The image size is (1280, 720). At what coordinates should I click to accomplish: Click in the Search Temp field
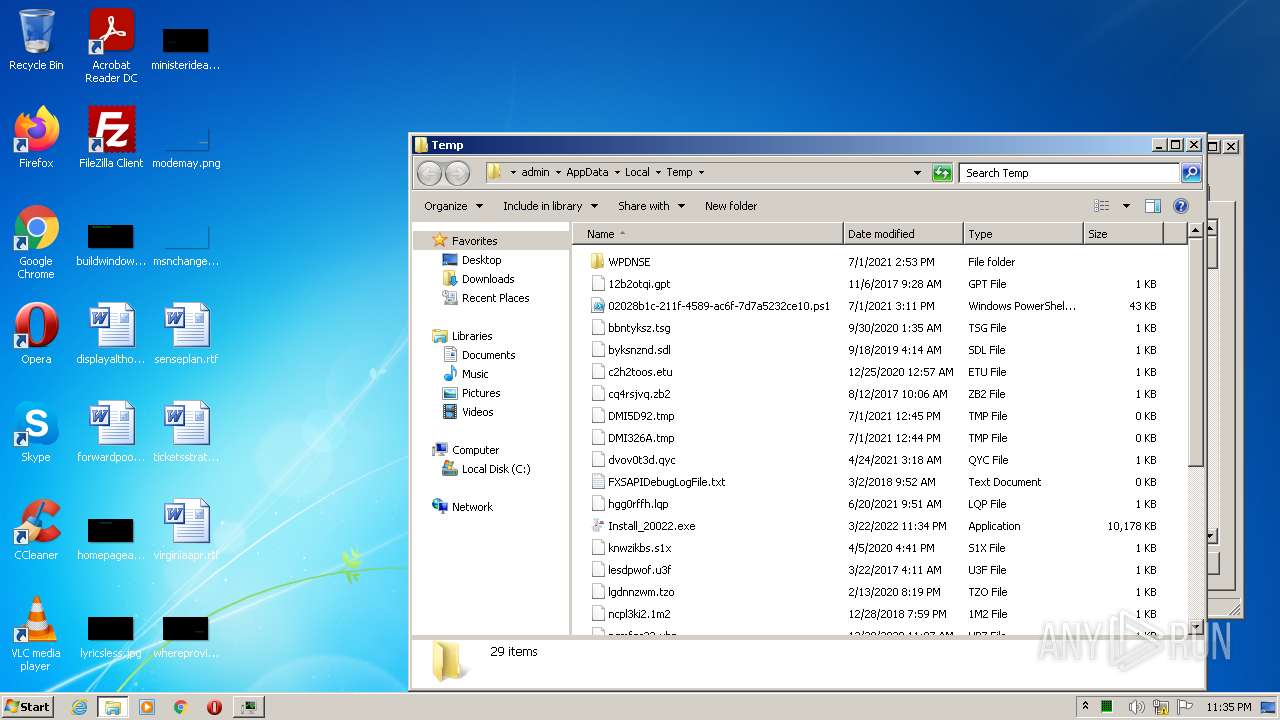click(x=1069, y=173)
